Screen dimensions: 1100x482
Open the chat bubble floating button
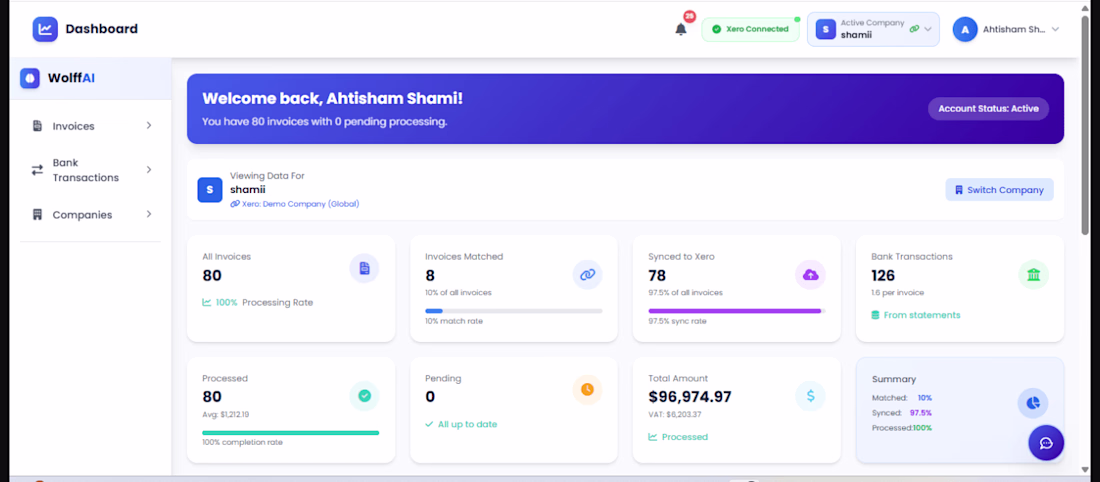click(x=1046, y=443)
